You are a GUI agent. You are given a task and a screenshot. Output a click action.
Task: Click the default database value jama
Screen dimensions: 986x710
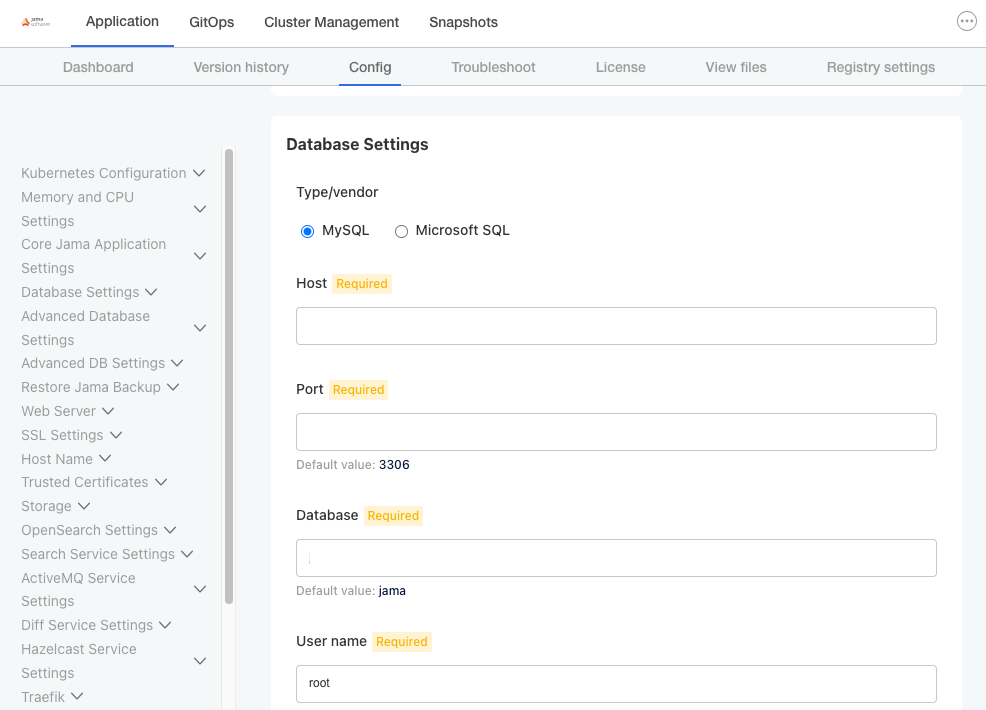pyautogui.click(x=392, y=591)
